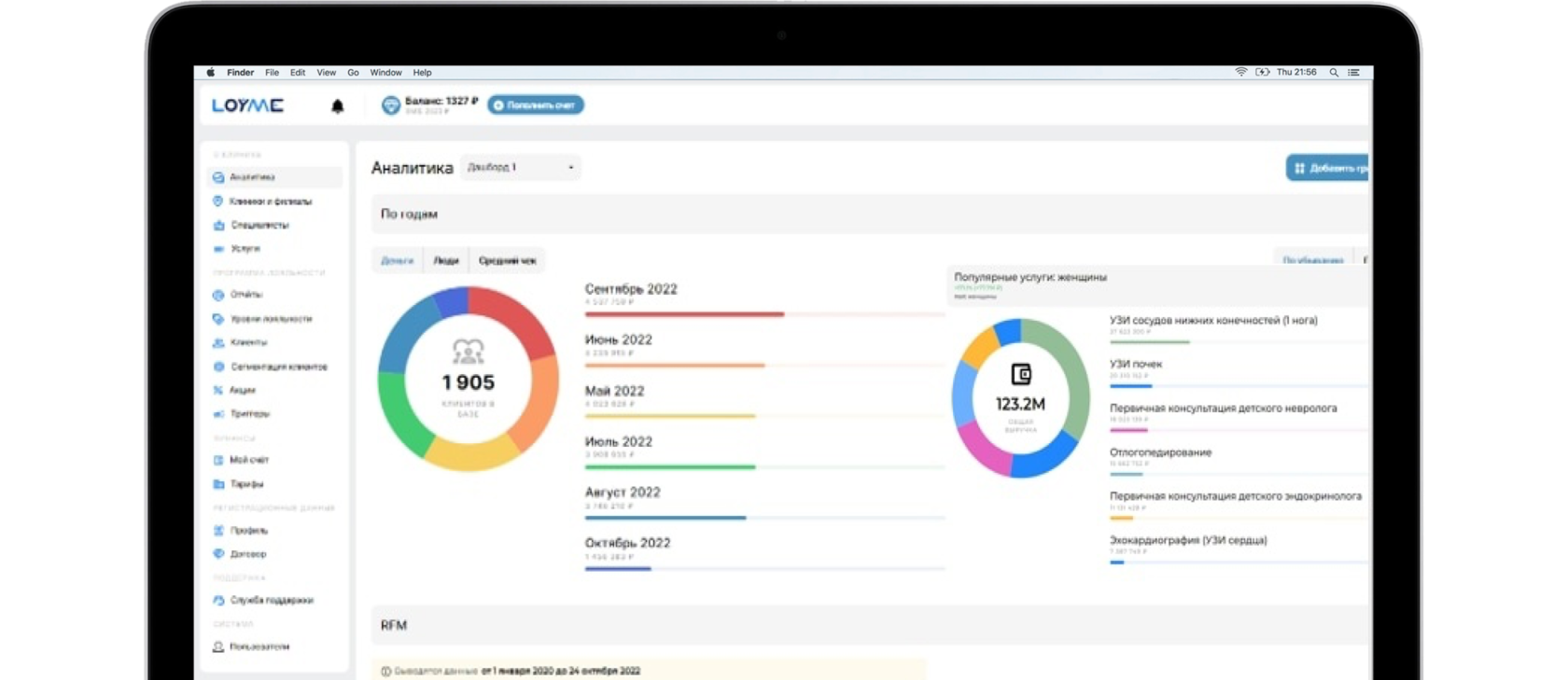Click the Пополнить счет button
This screenshot has width=1568, height=680.
tap(536, 105)
